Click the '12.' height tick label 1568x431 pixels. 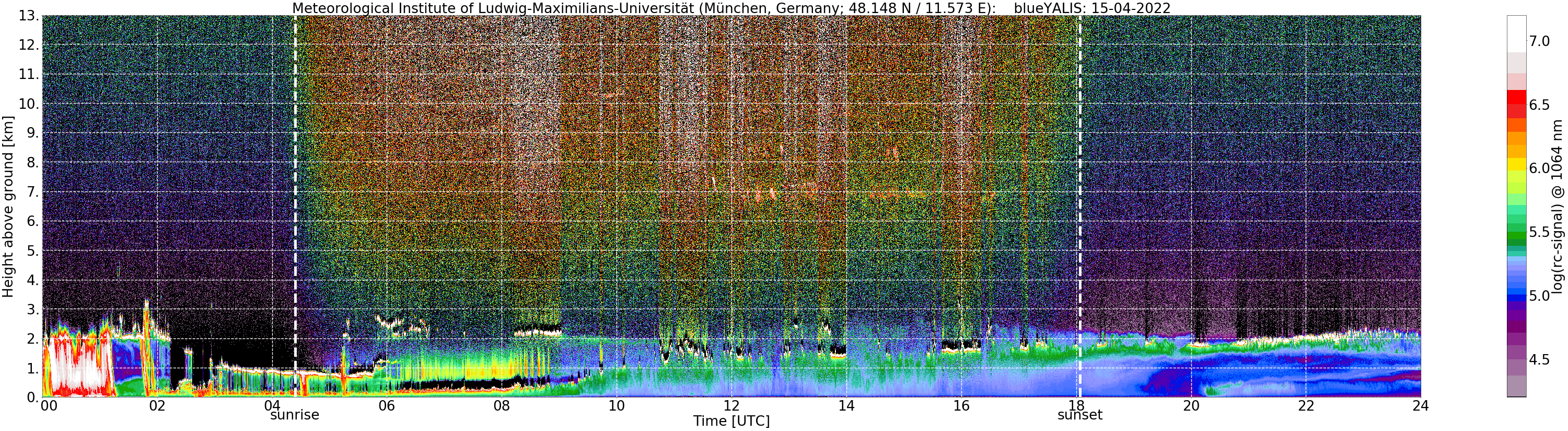[x=29, y=45]
